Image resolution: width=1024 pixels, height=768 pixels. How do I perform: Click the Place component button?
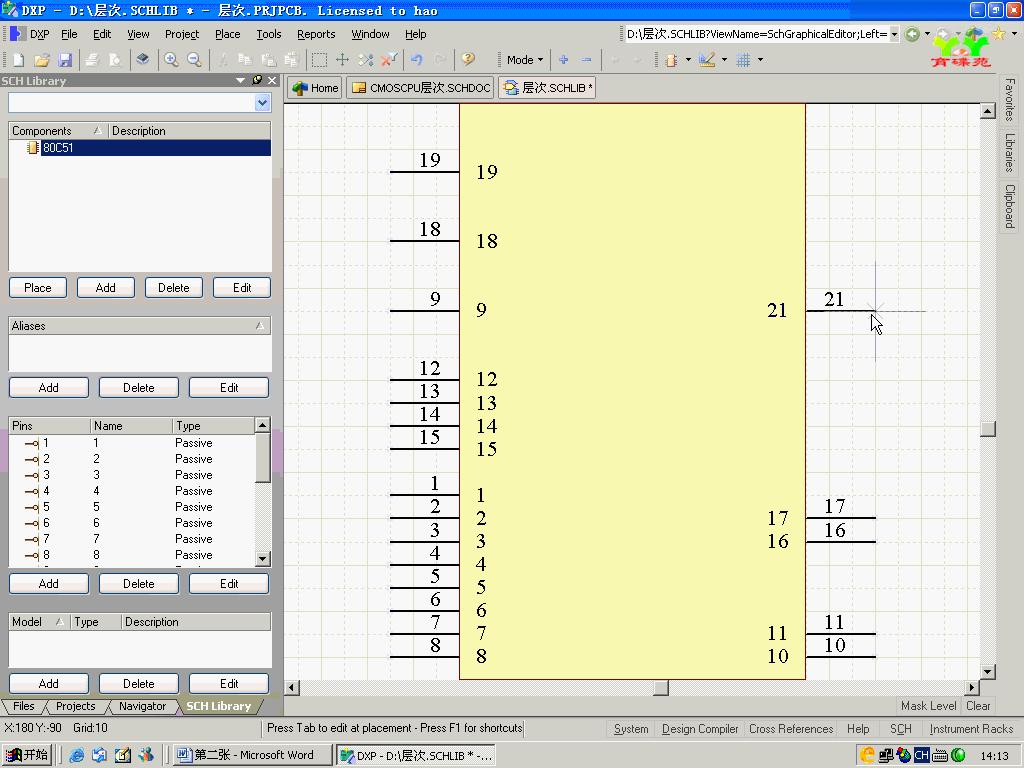[x=38, y=288]
